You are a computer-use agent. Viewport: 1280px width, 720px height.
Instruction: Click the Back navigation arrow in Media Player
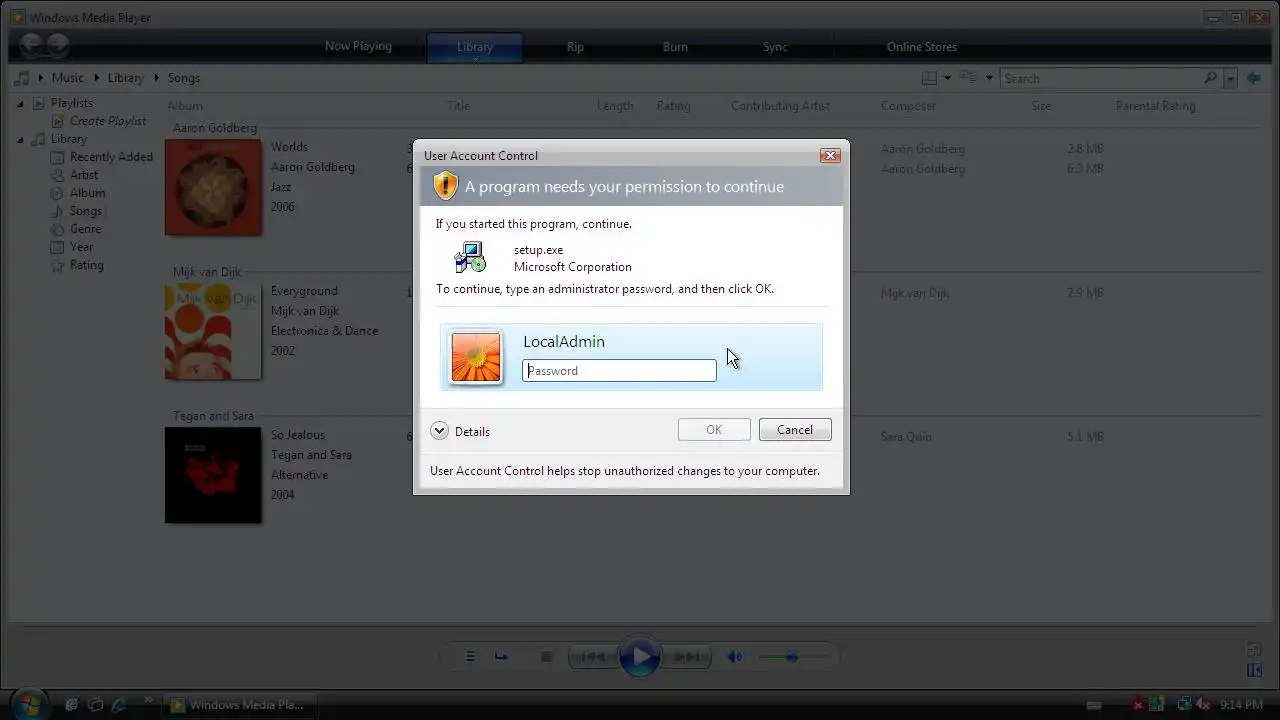pos(30,45)
